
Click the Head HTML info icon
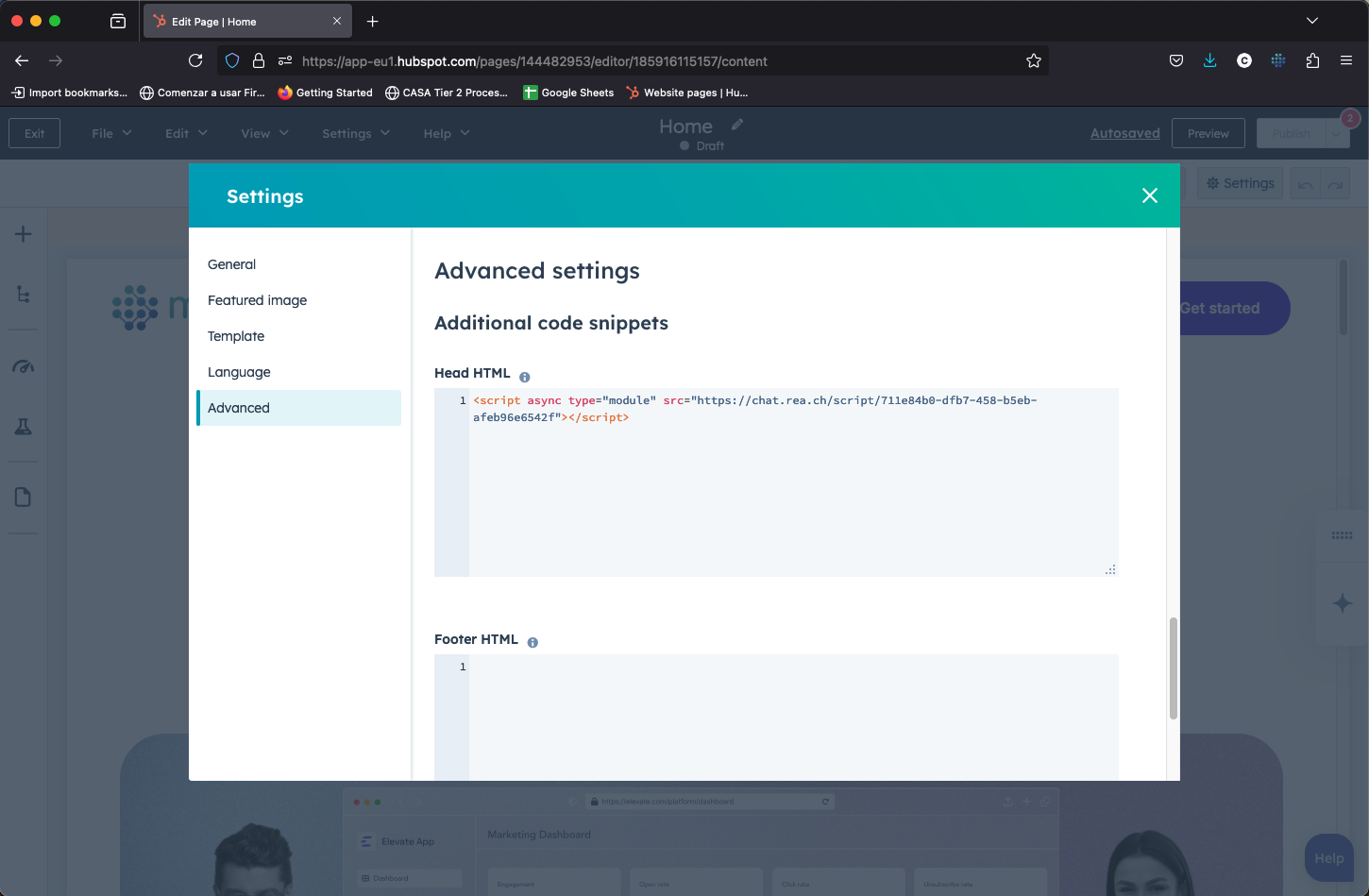pos(525,377)
